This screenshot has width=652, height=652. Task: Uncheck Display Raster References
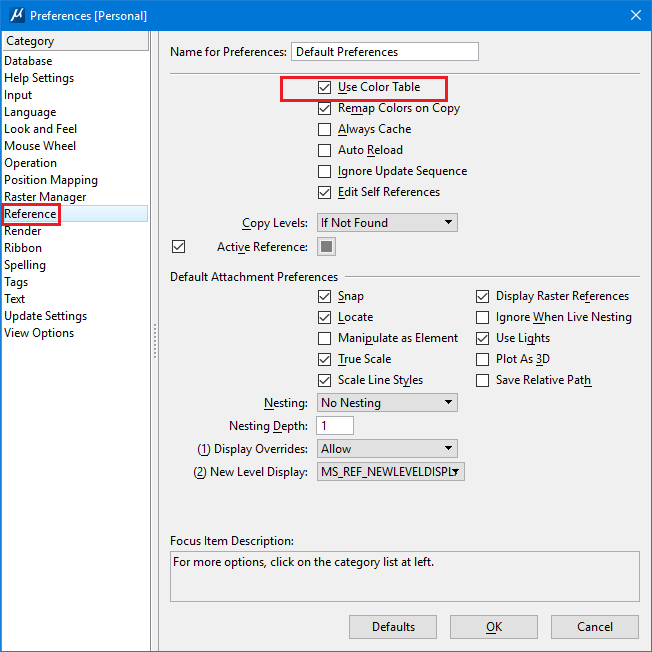click(x=482, y=296)
